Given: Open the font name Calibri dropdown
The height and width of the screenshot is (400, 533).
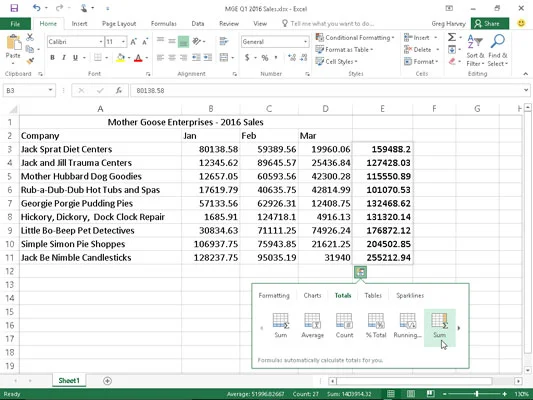Looking at the screenshot, I should coord(101,42).
